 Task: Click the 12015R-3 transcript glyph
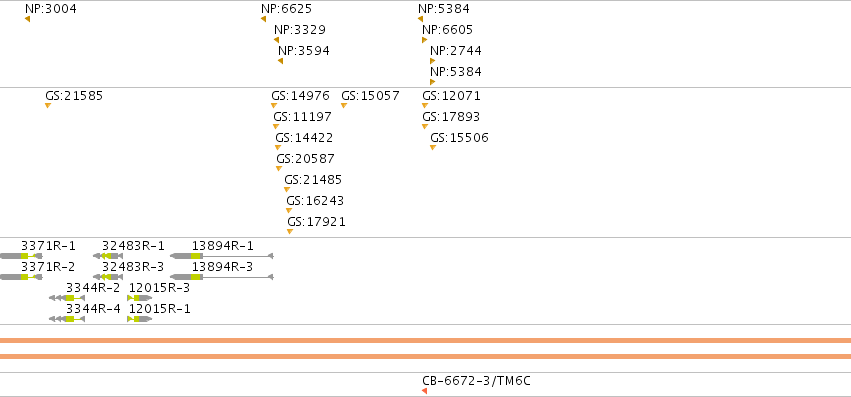coord(139,298)
